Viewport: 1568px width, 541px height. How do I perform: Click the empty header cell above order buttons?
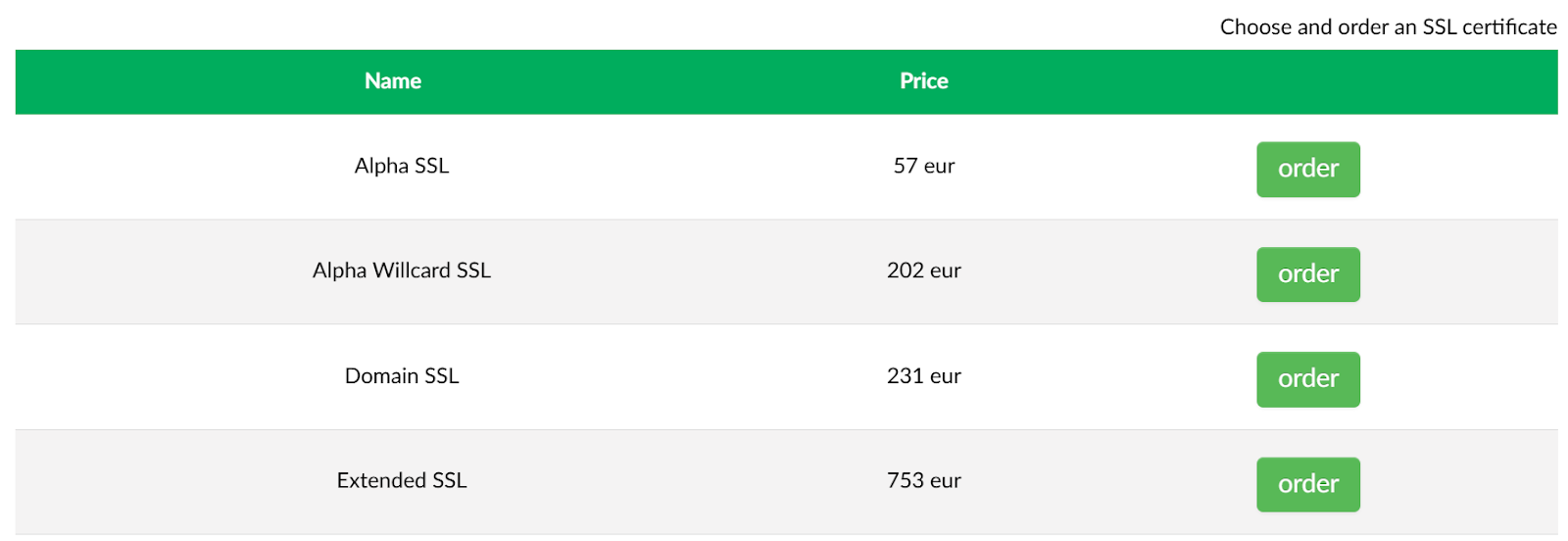pyautogui.click(x=1307, y=81)
